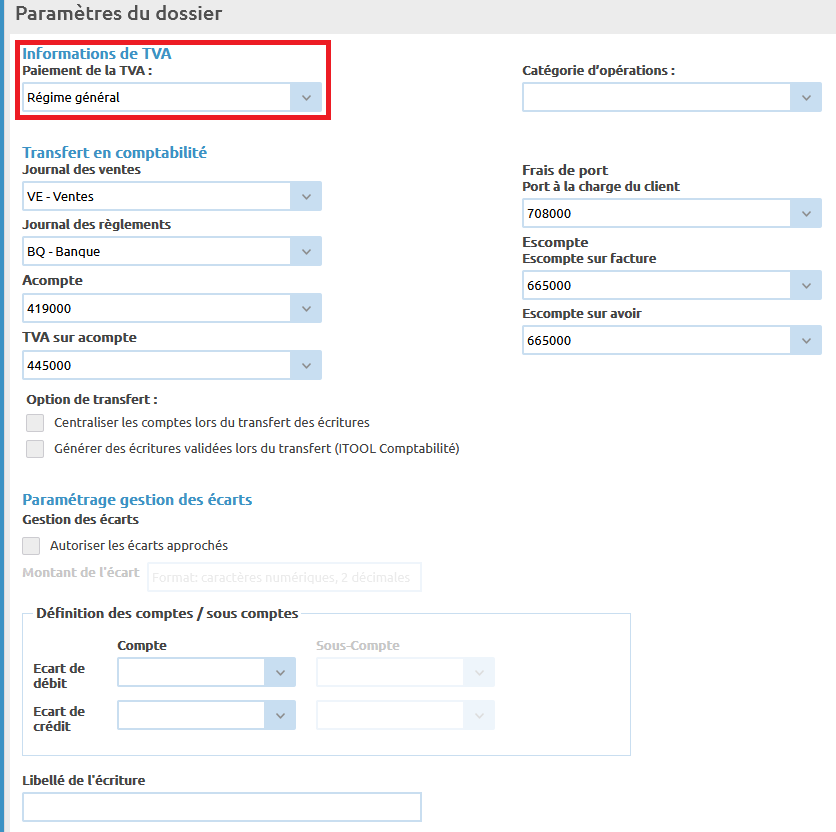Expand the TVA sur acompte dropdown

306,365
